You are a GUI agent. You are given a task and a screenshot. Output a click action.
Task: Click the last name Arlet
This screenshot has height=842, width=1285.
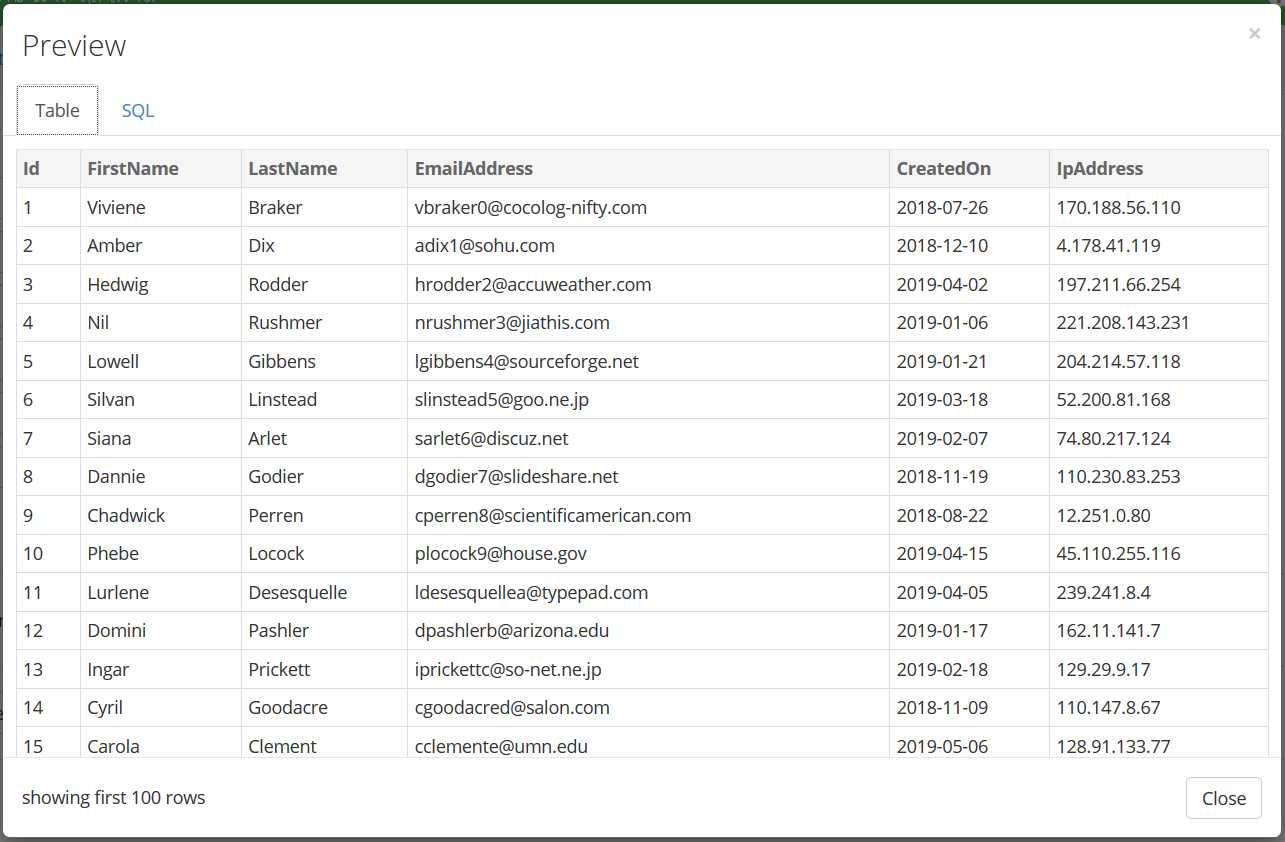268,439
